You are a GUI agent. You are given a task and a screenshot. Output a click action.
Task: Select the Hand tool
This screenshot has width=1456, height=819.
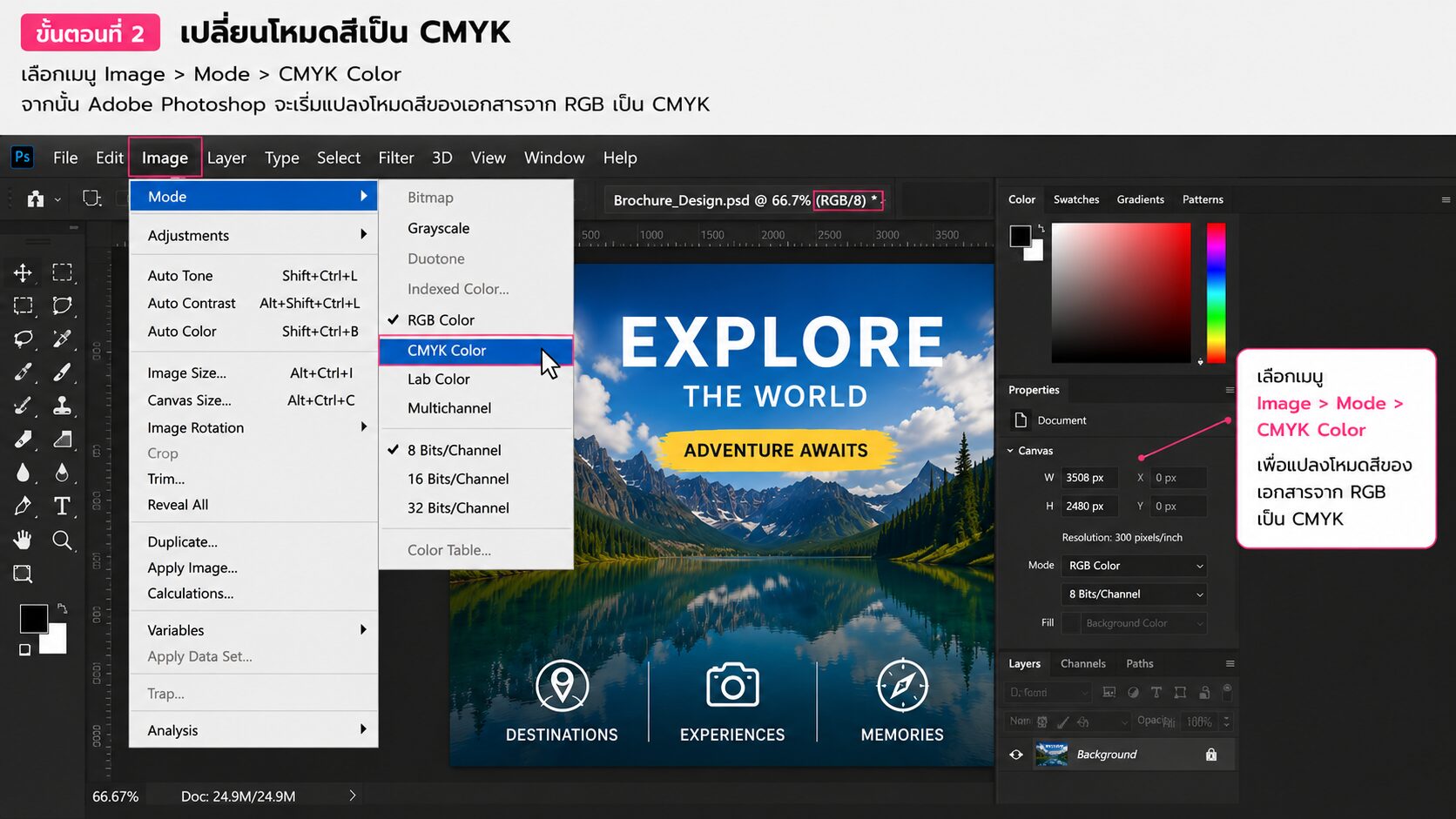point(23,540)
